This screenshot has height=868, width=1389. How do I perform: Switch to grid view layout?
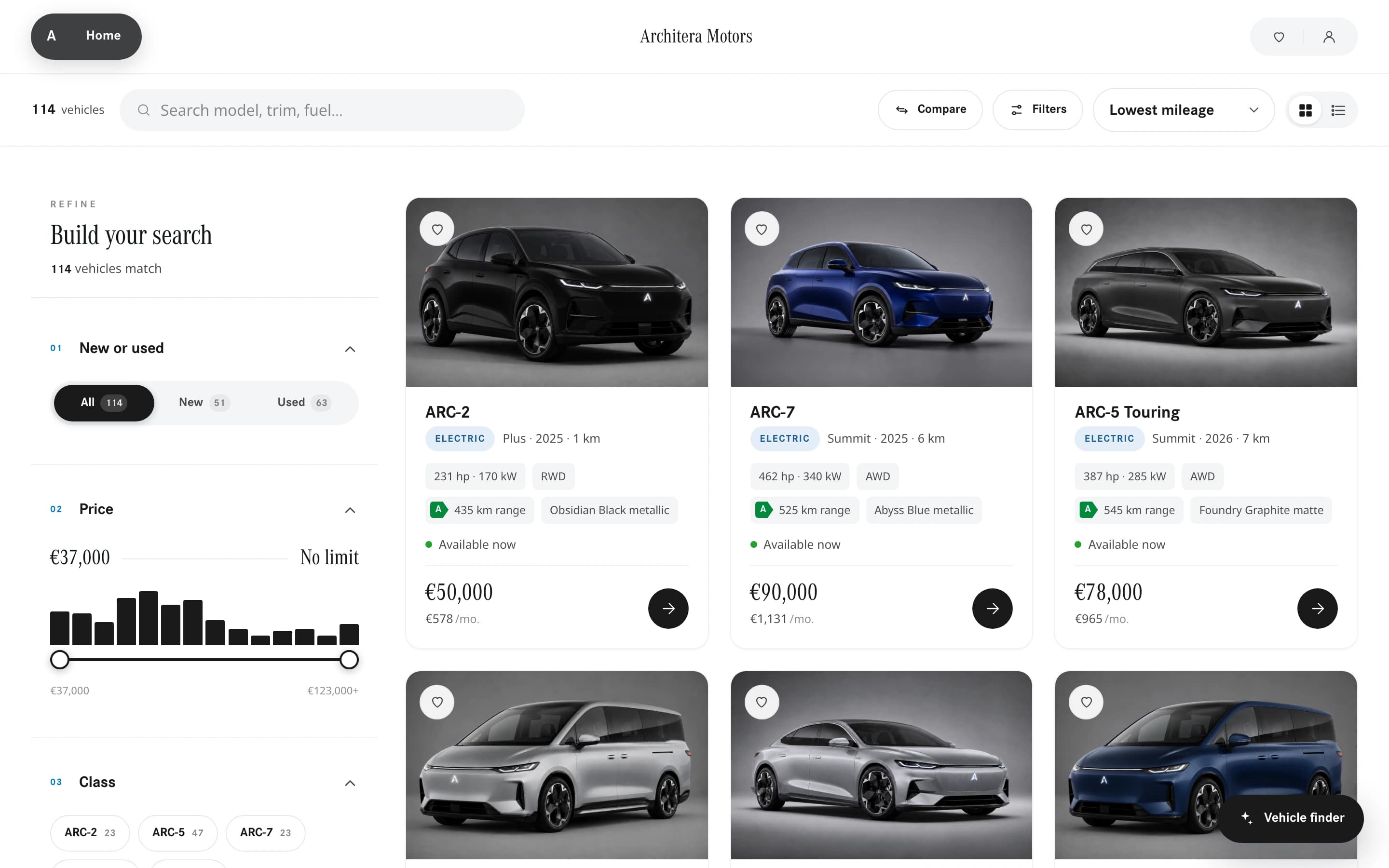pyautogui.click(x=1305, y=110)
